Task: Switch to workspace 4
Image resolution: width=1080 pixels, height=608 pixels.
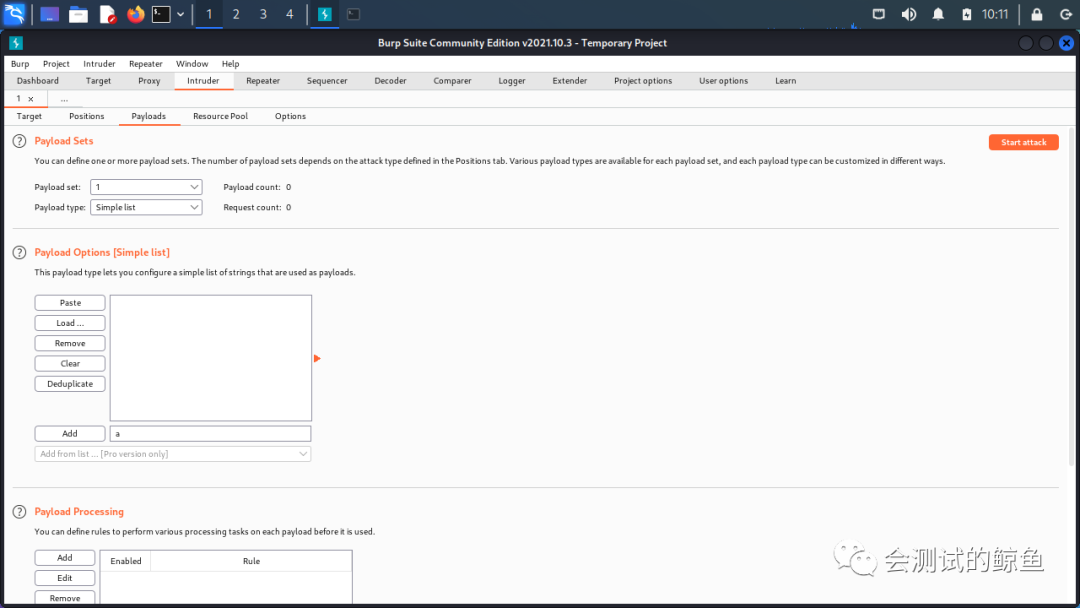Action: coord(290,14)
